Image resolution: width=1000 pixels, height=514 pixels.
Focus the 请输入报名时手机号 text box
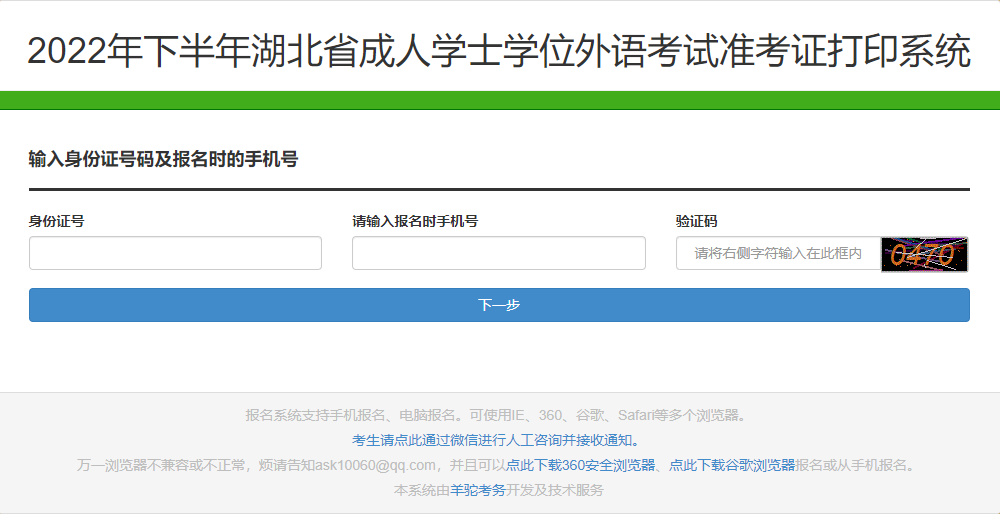pyautogui.click(x=498, y=253)
